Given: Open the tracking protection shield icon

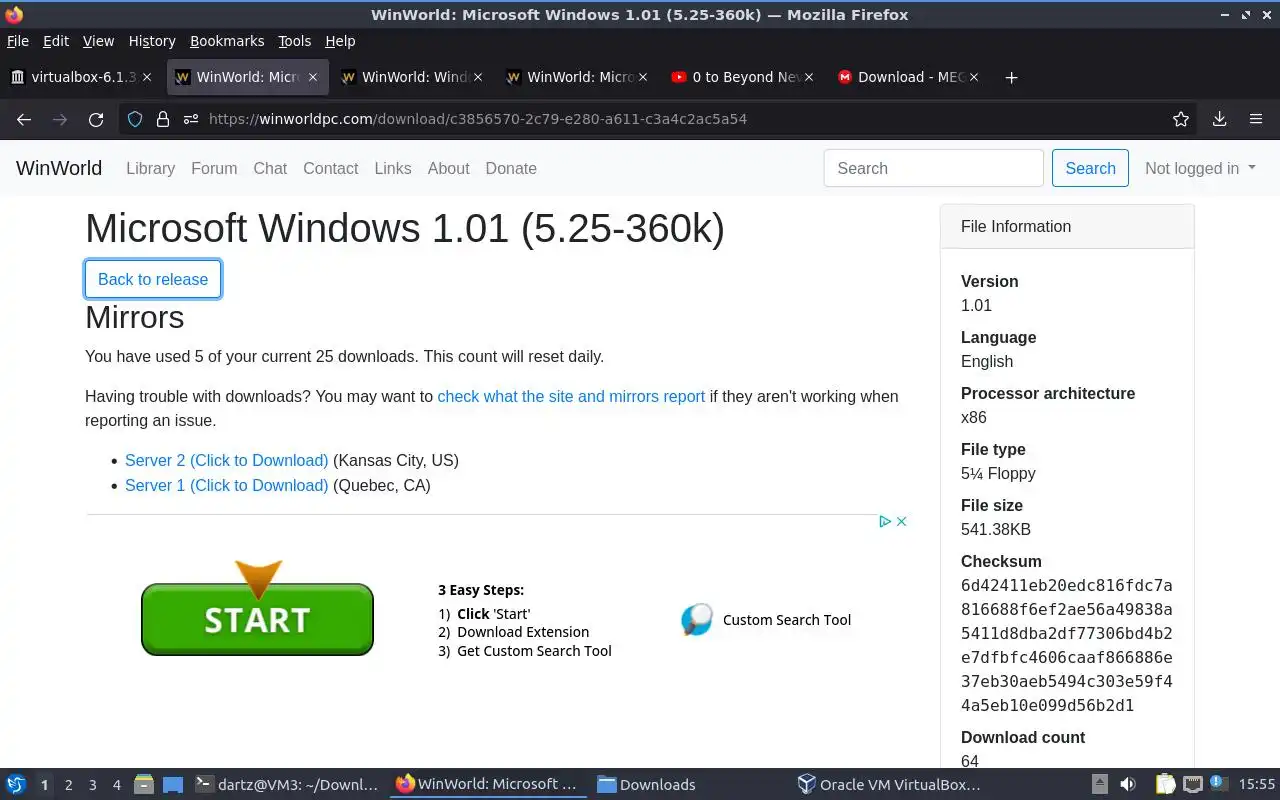Looking at the screenshot, I should [135, 119].
